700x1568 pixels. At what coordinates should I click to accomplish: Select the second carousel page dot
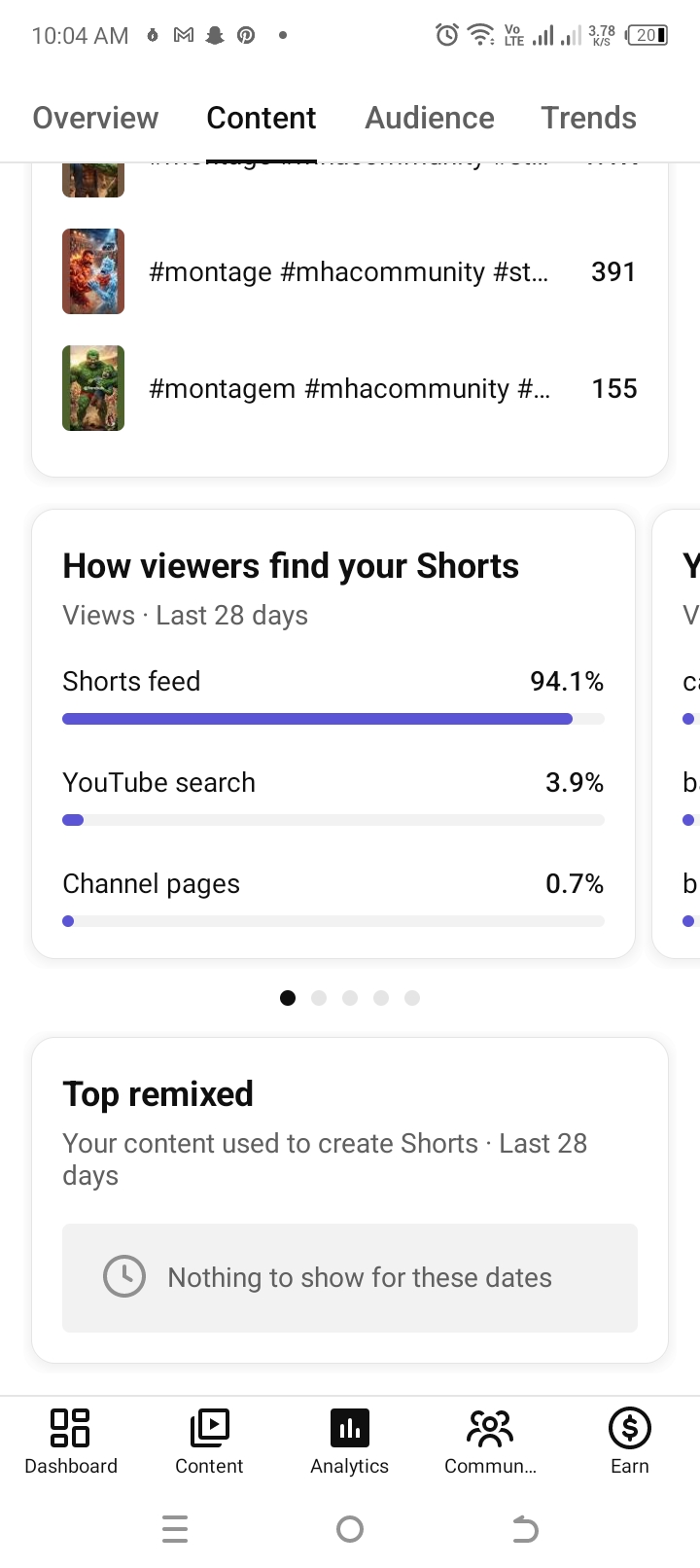coord(319,997)
